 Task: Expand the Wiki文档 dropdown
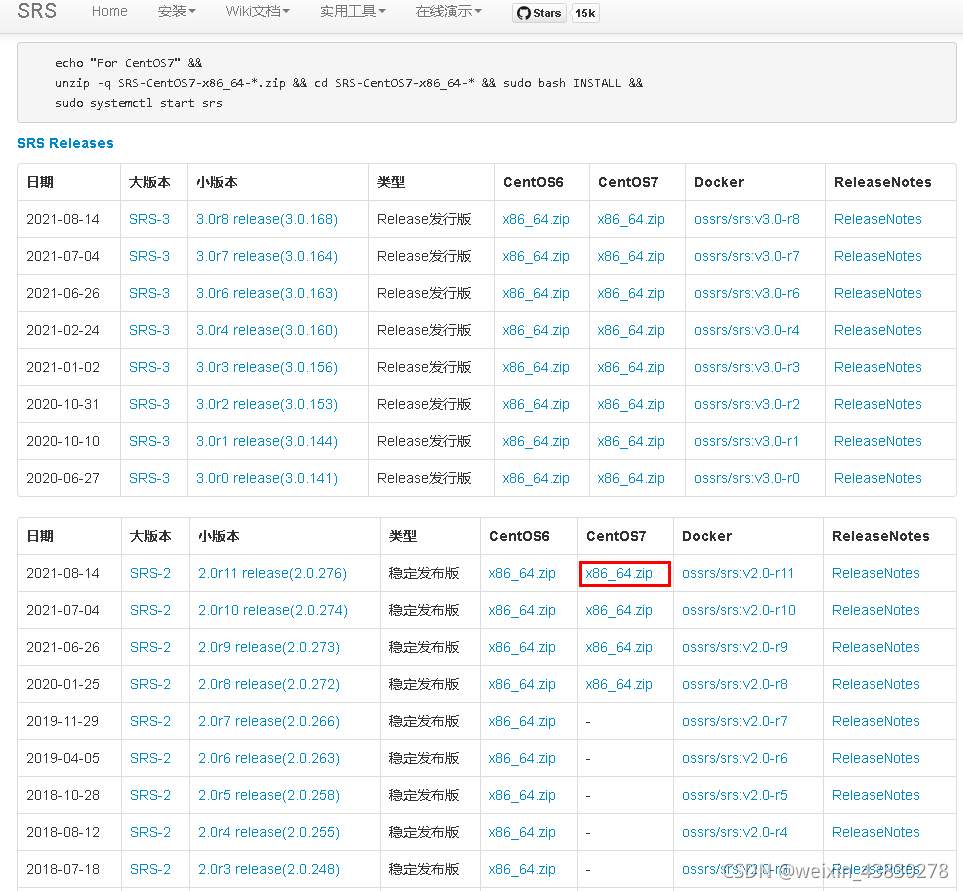coord(257,12)
